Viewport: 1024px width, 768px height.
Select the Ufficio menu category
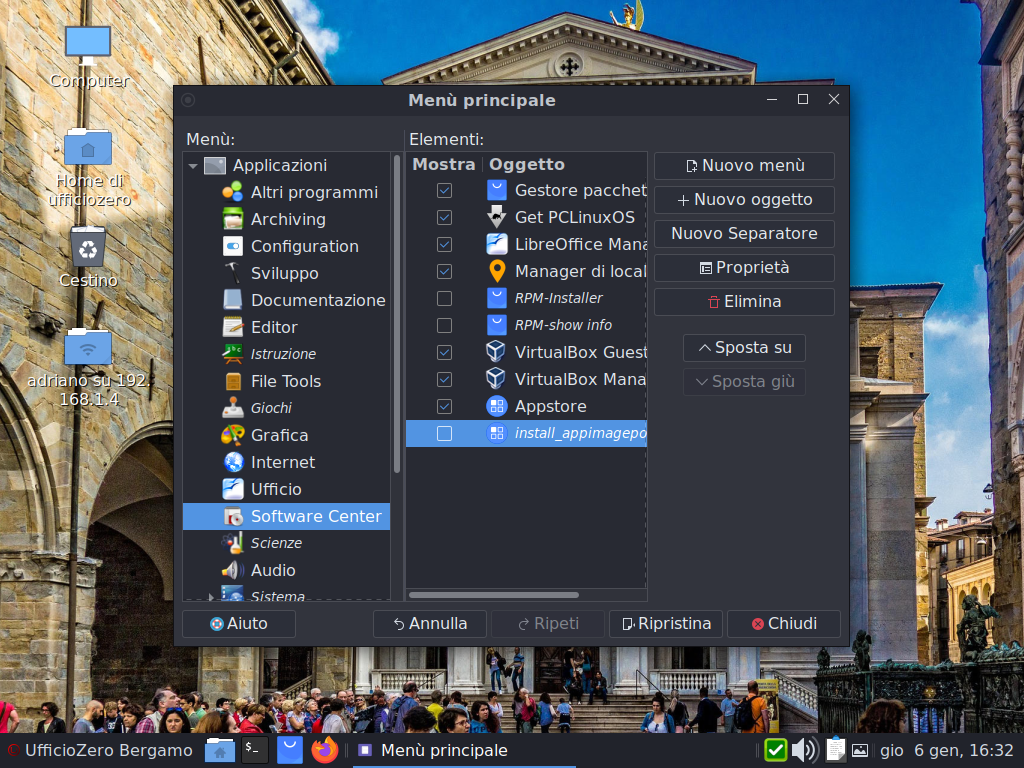tap(276, 489)
